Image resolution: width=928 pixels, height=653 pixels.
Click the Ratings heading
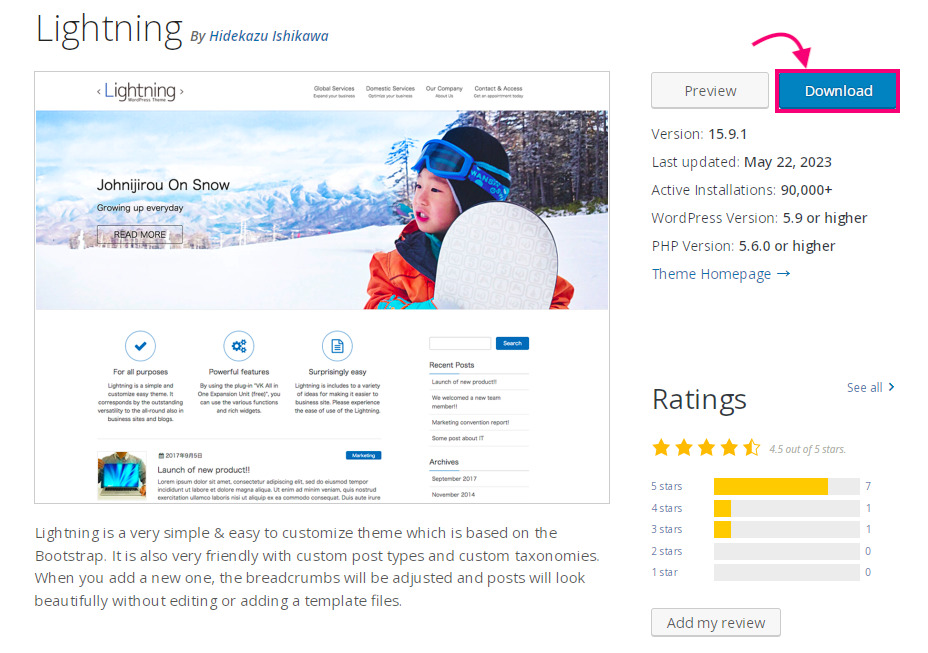point(699,400)
